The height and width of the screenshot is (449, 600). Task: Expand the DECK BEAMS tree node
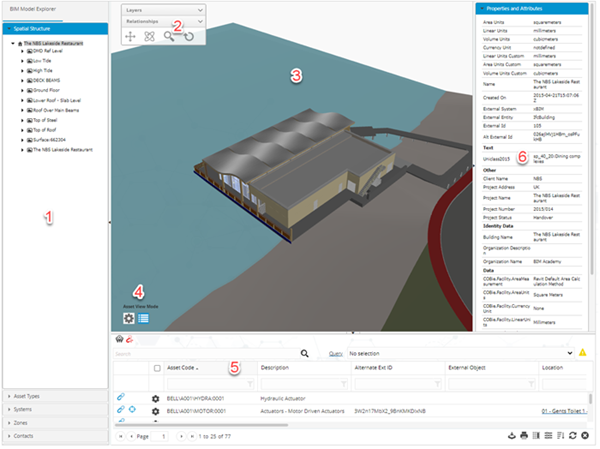(x=23, y=82)
